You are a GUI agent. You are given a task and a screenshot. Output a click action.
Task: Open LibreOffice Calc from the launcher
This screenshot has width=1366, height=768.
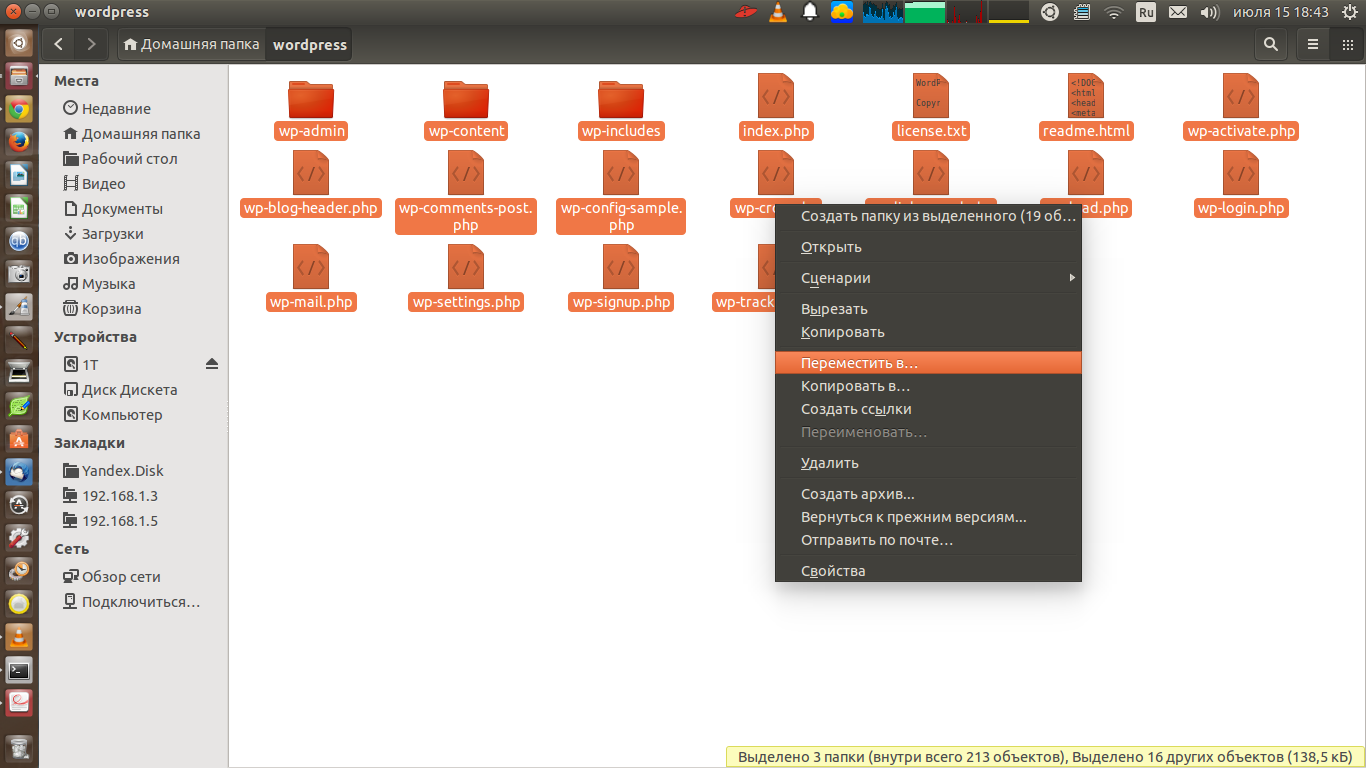[19, 208]
